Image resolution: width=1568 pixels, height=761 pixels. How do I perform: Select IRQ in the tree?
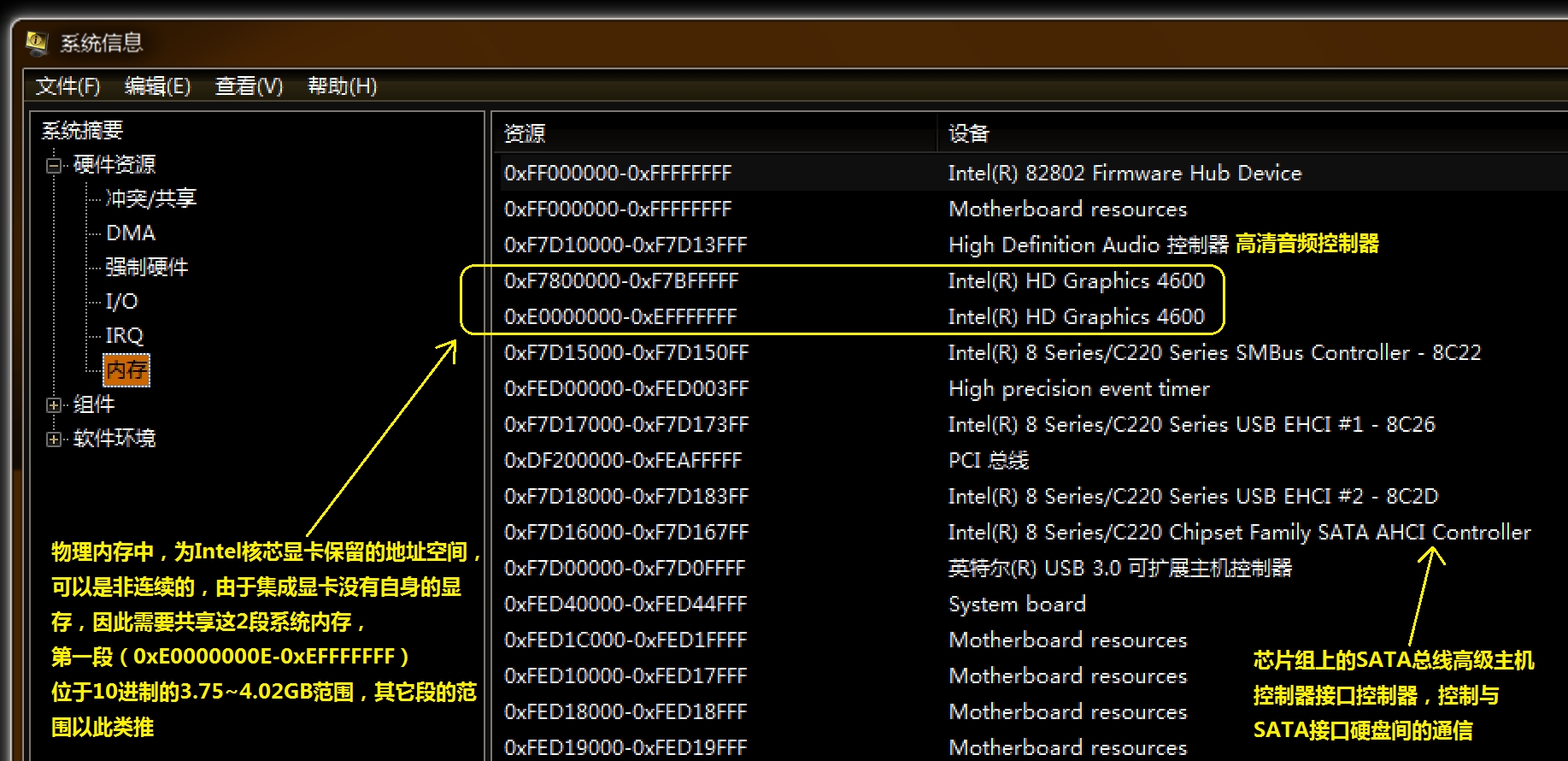124,336
